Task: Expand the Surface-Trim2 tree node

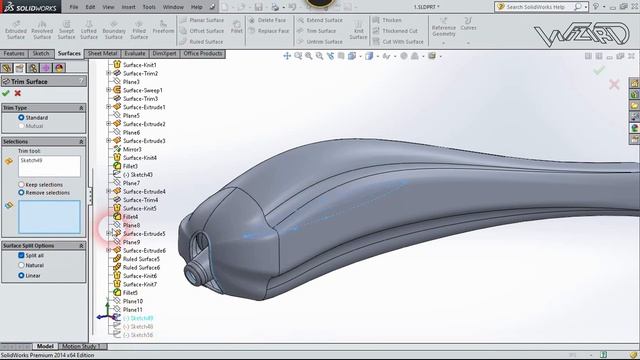Action: [x=109, y=73]
